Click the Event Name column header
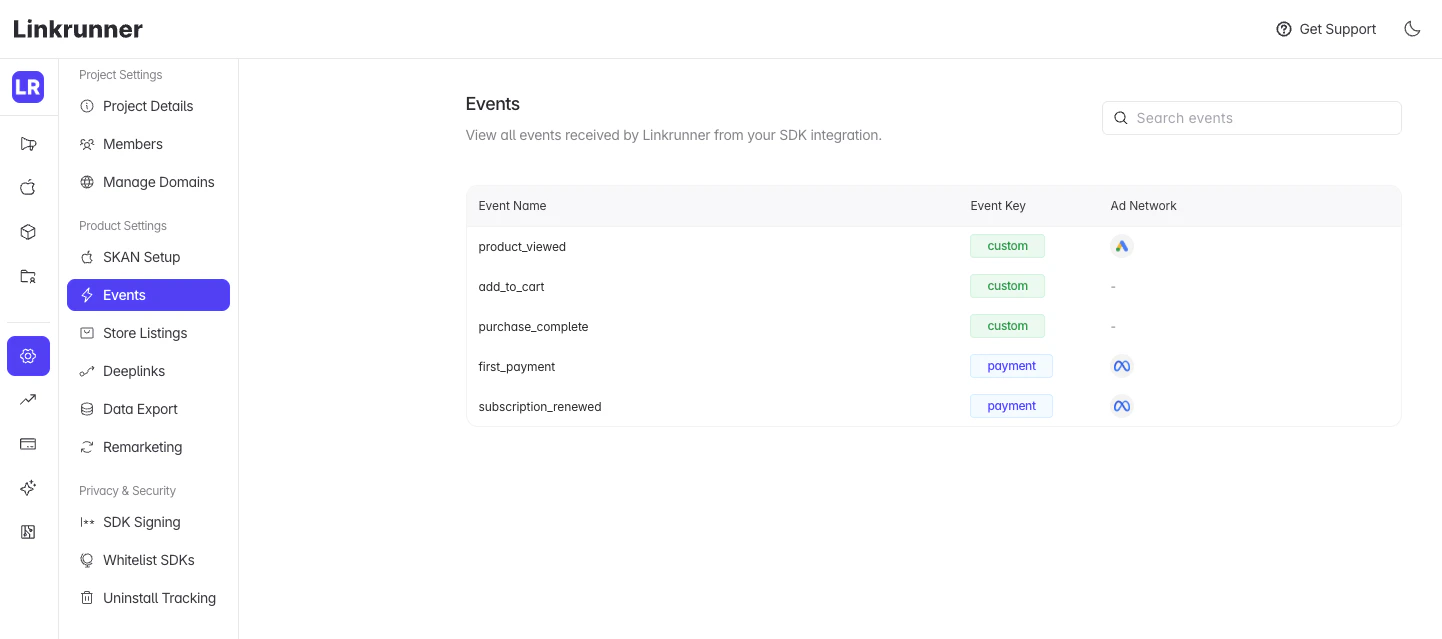Image resolution: width=1442 pixels, height=639 pixels. click(x=512, y=206)
